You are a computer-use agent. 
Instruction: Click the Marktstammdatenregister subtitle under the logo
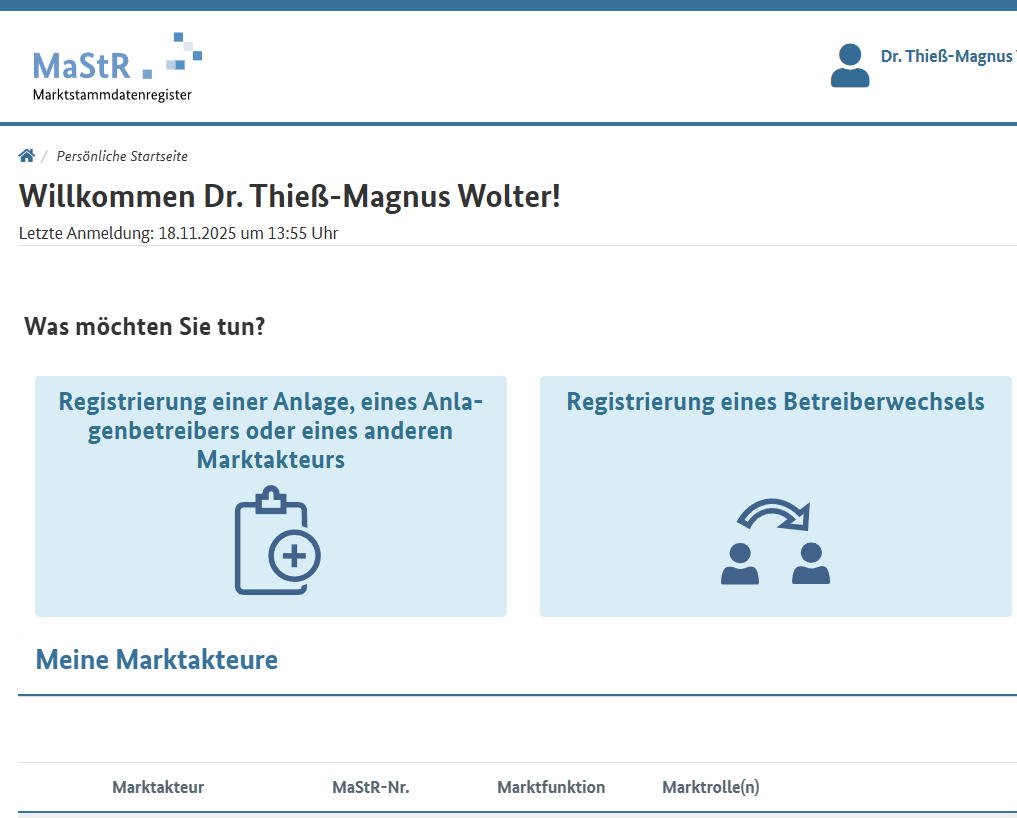[x=112, y=95]
